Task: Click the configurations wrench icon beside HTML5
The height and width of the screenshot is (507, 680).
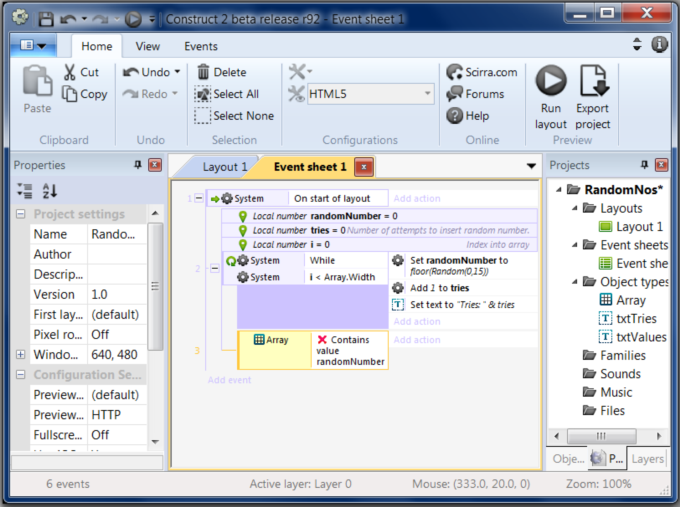Action: click(297, 94)
